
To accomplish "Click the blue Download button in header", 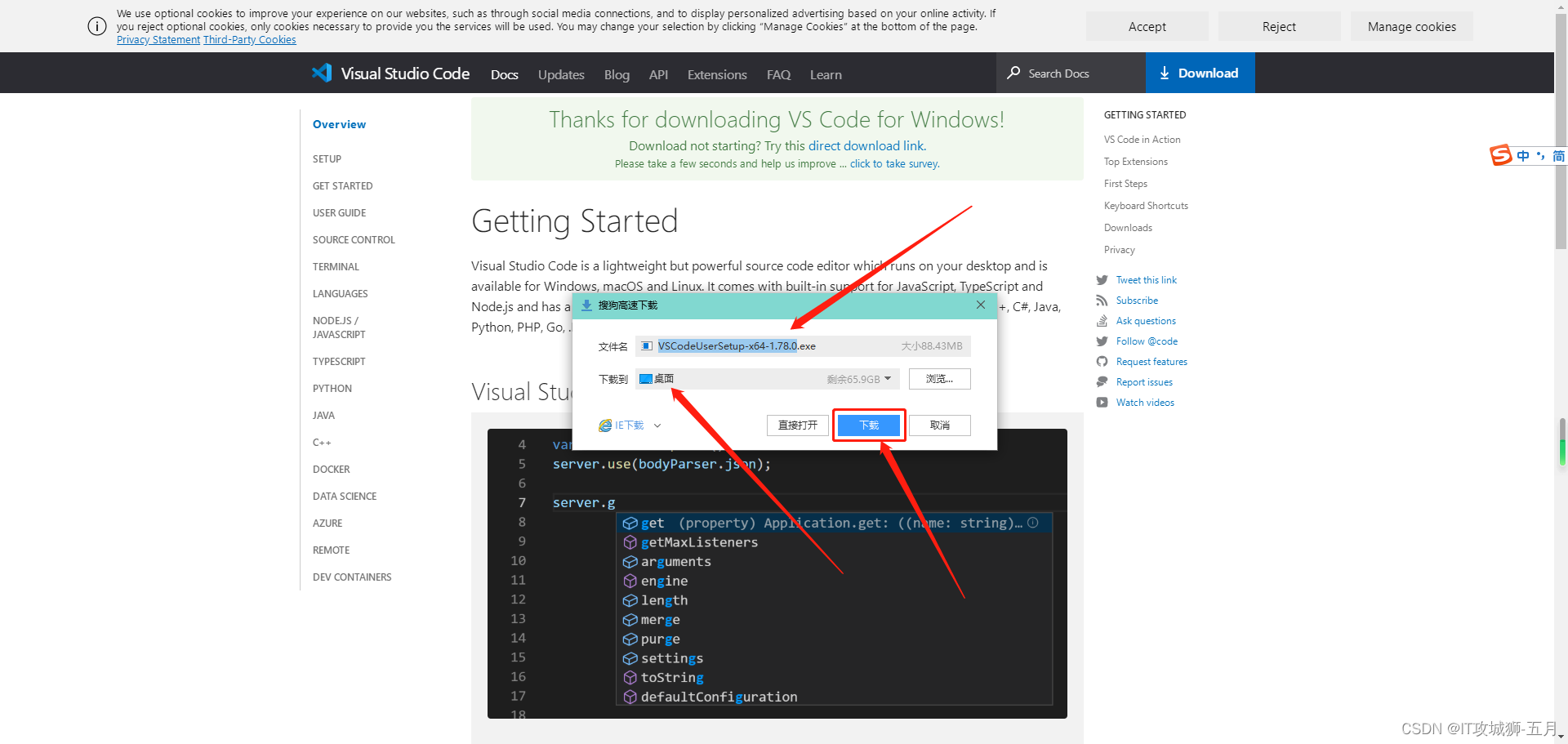I will click(x=1200, y=73).
